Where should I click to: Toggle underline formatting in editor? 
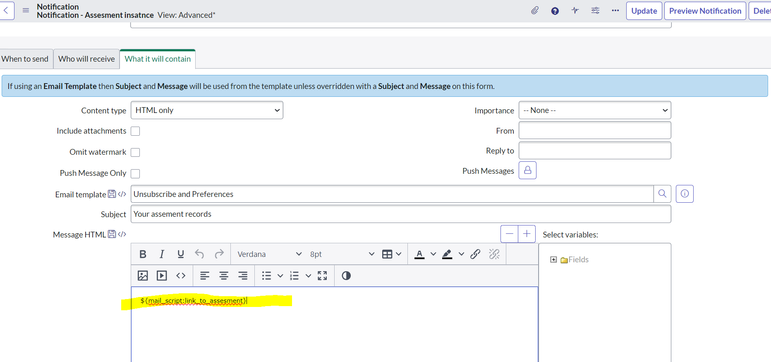(180, 254)
